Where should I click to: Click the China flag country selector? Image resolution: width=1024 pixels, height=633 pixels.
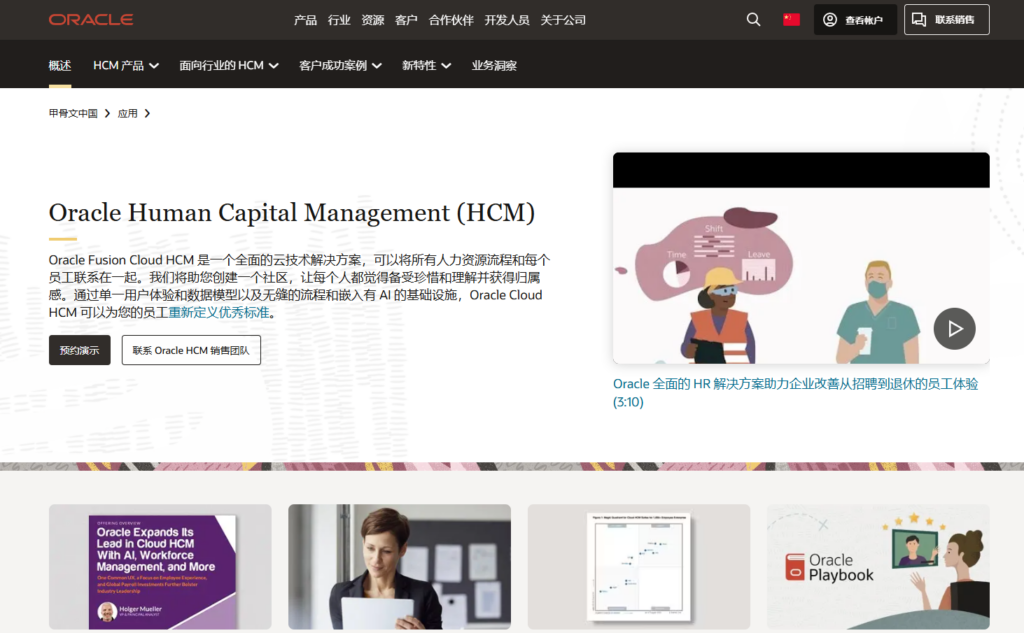[x=791, y=20]
